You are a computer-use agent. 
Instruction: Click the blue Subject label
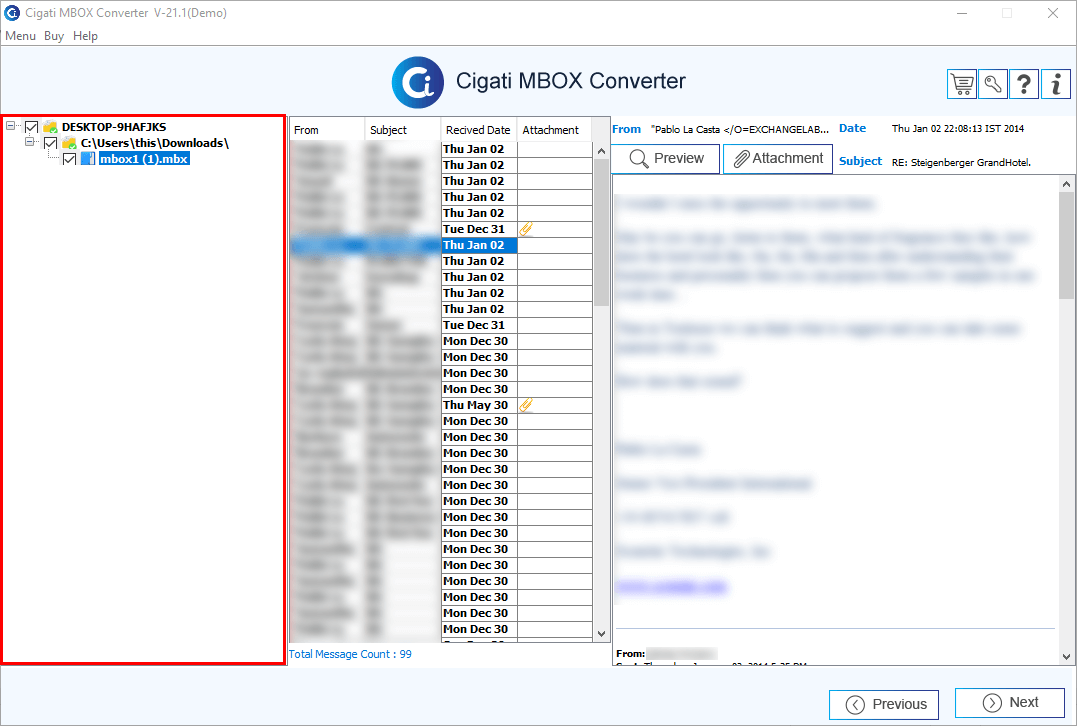click(860, 161)
